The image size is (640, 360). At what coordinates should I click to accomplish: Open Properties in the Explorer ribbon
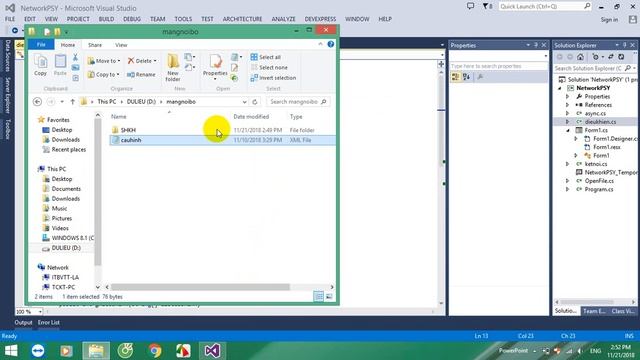click(215, 66)
